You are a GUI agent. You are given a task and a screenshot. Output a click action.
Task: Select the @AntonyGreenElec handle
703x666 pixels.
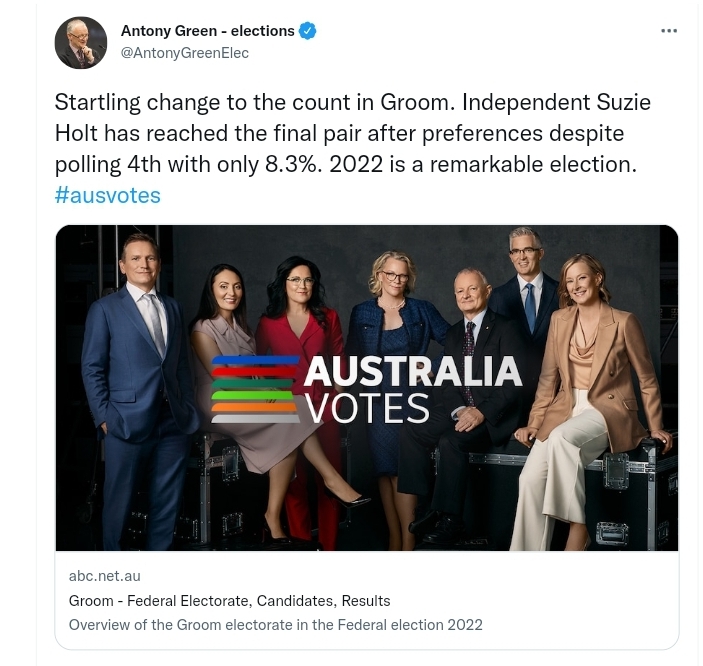(185, 53)
